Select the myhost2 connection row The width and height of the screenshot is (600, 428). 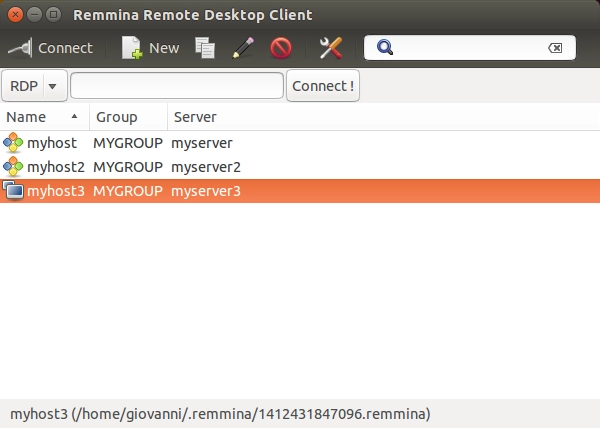[300, 167]
